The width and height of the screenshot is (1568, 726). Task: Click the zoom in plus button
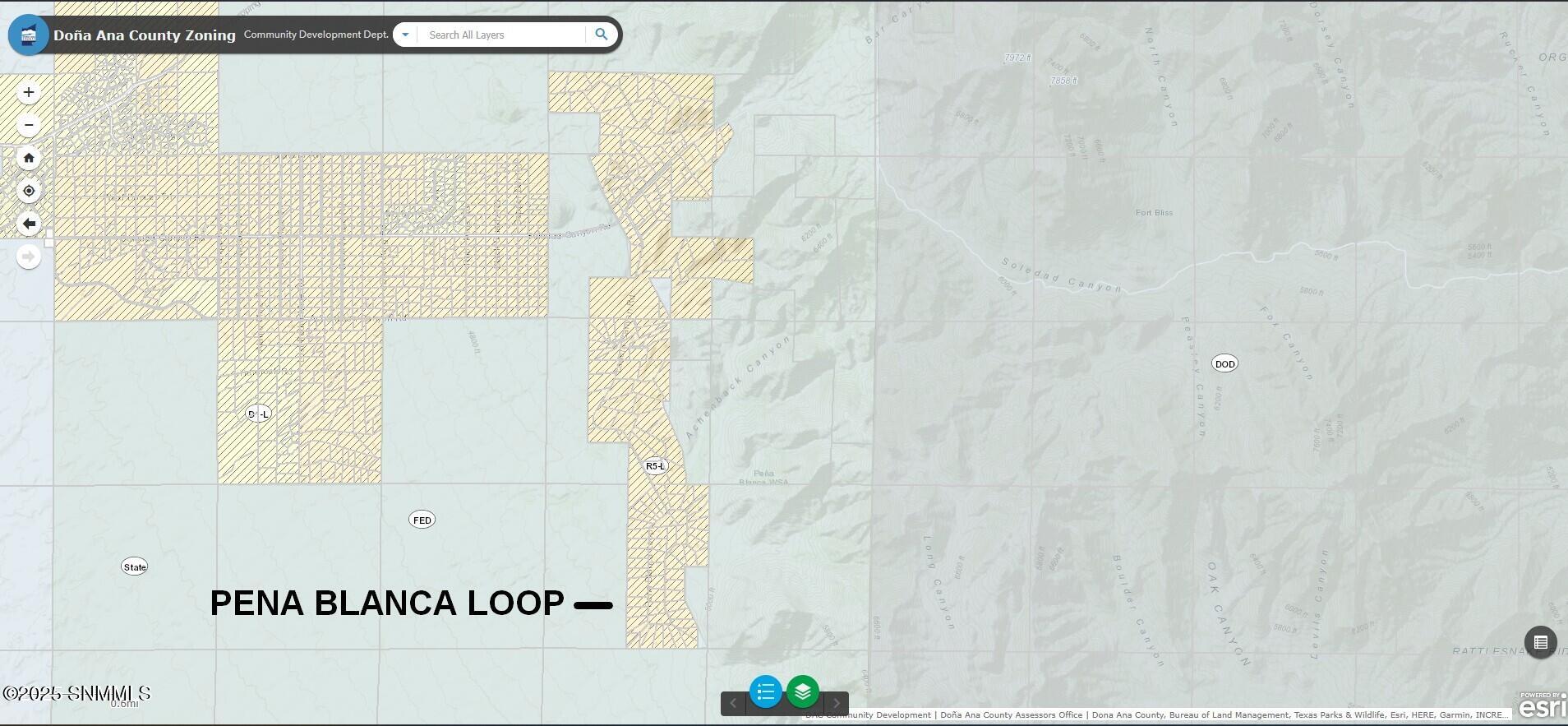[29, 92]
